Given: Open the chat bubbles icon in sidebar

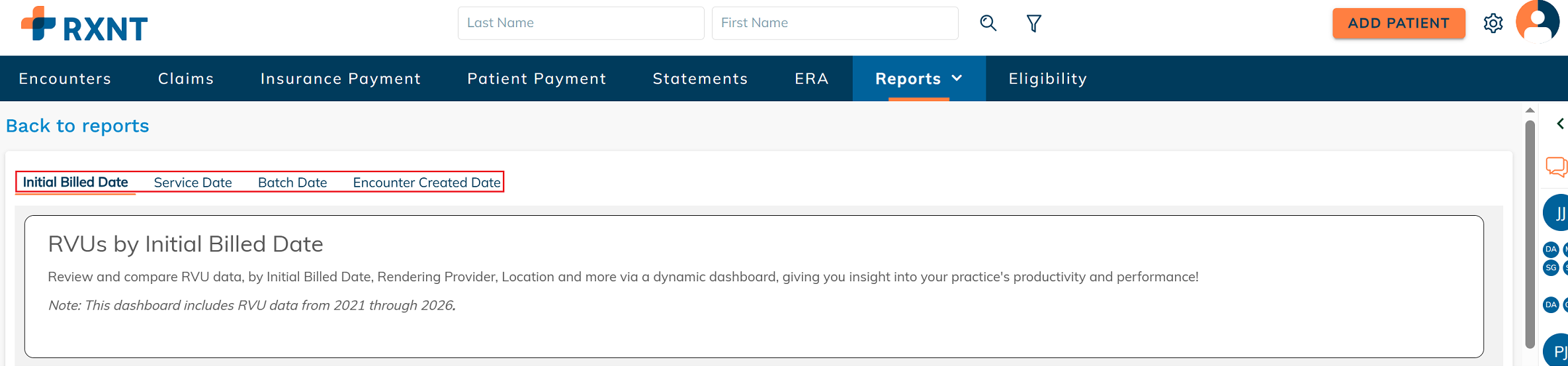Looking at the screenshot, I should [x=1556, y=166].
